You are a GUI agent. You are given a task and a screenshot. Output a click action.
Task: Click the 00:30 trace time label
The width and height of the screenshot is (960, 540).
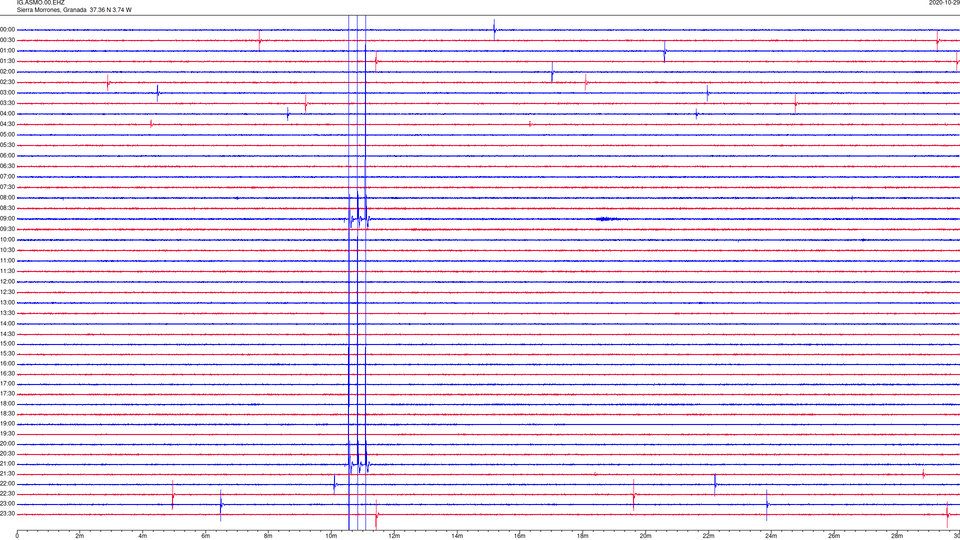tap(7, 40)
